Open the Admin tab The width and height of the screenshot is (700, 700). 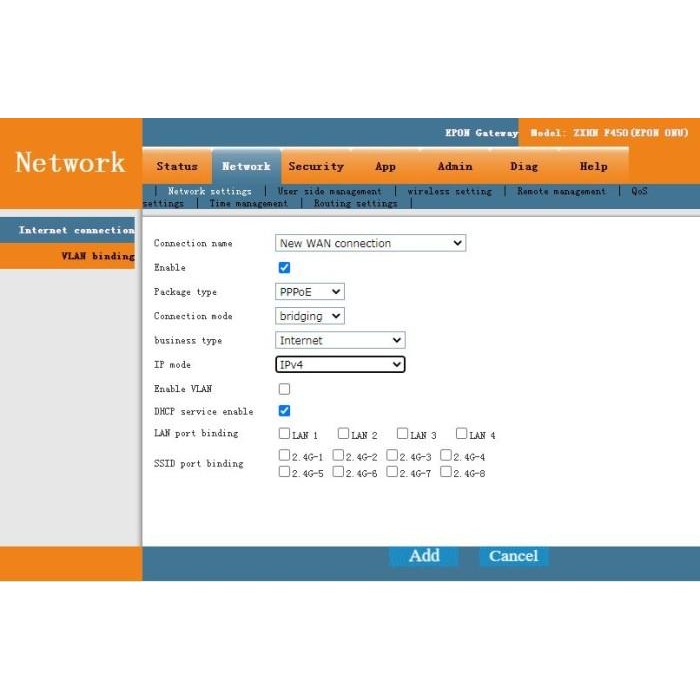point(455,167)
